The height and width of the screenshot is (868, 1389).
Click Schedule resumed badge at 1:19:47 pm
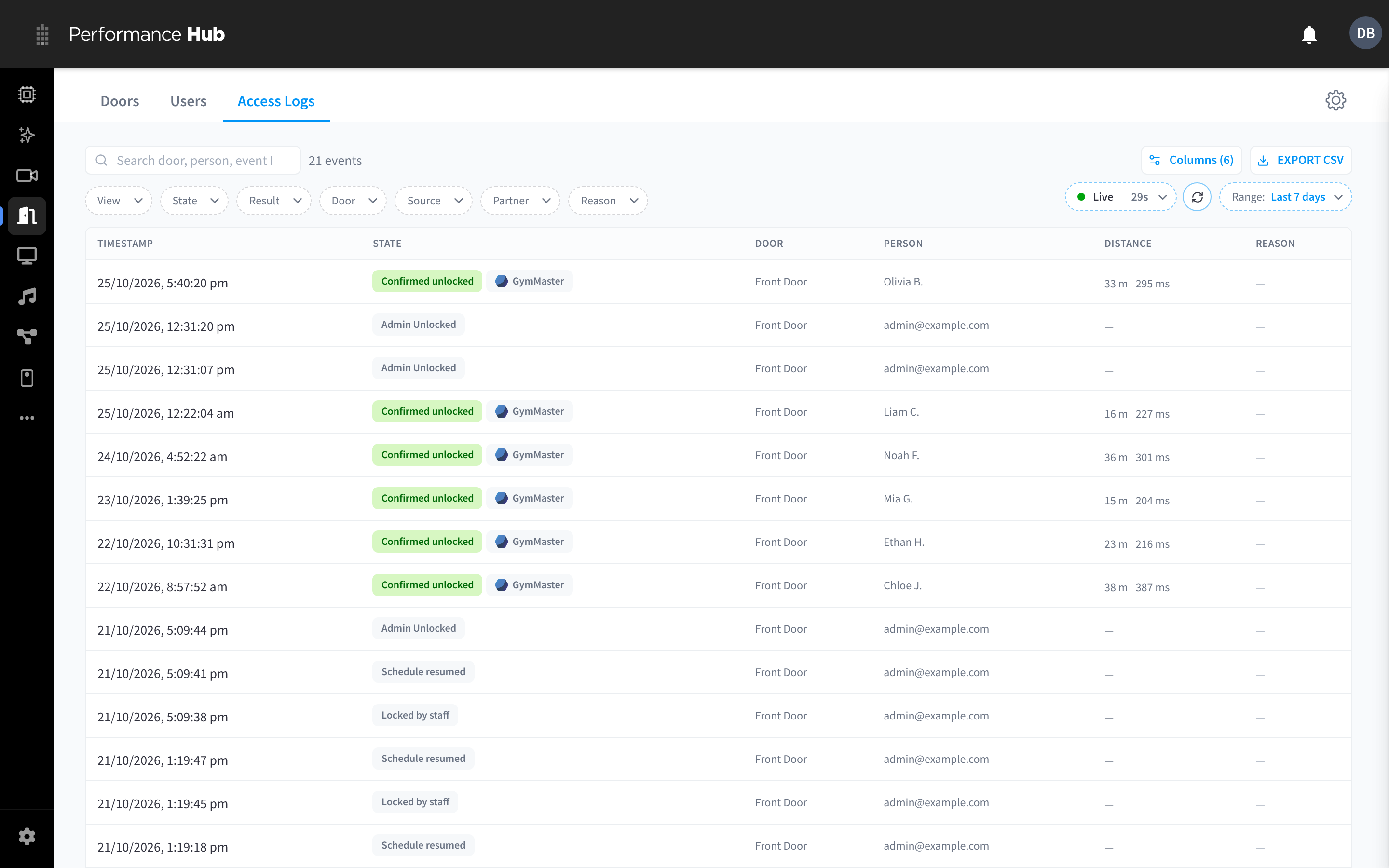pyautogui.click(x=423, y=759)
